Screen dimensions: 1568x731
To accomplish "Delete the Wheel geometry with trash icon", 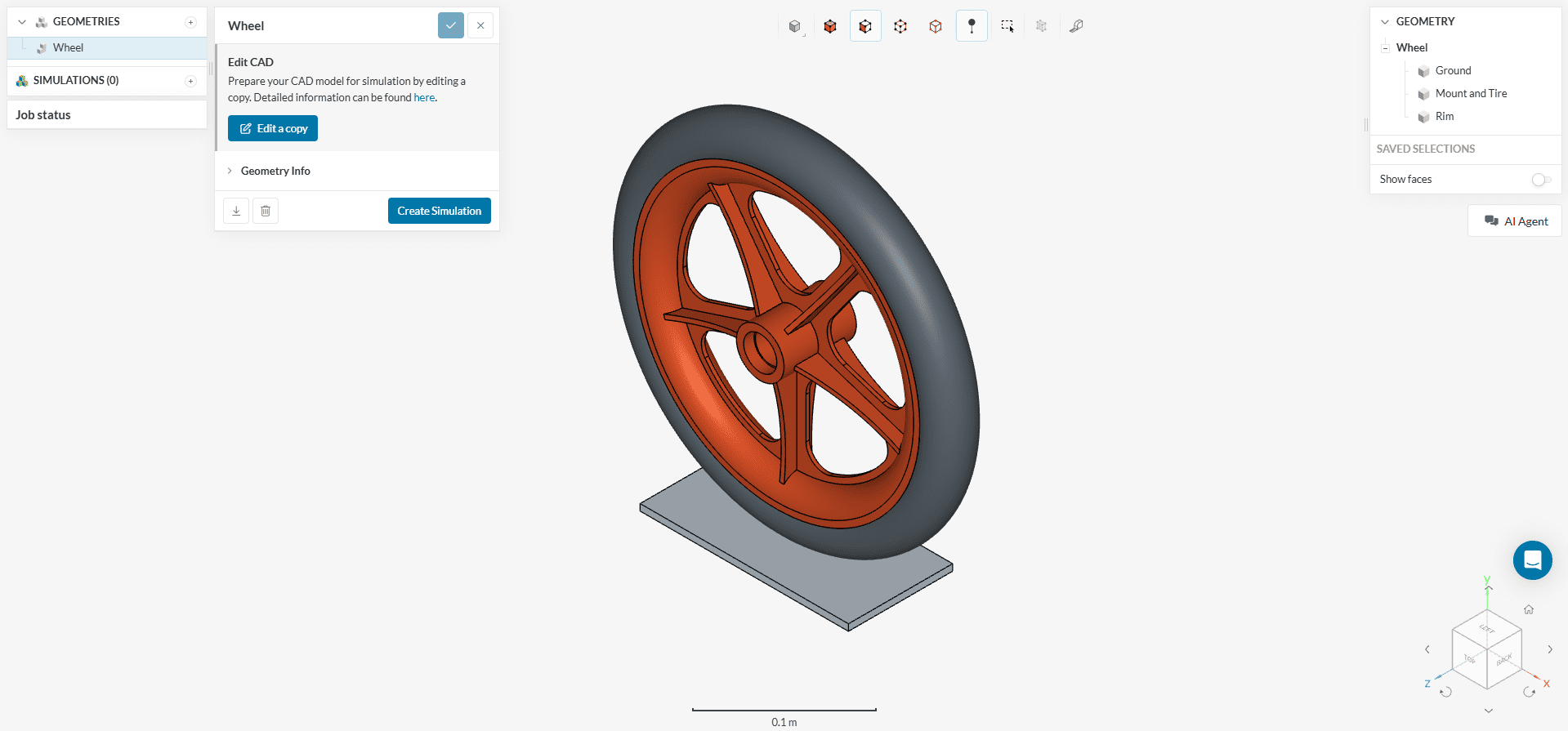I will tap(266, 211).
